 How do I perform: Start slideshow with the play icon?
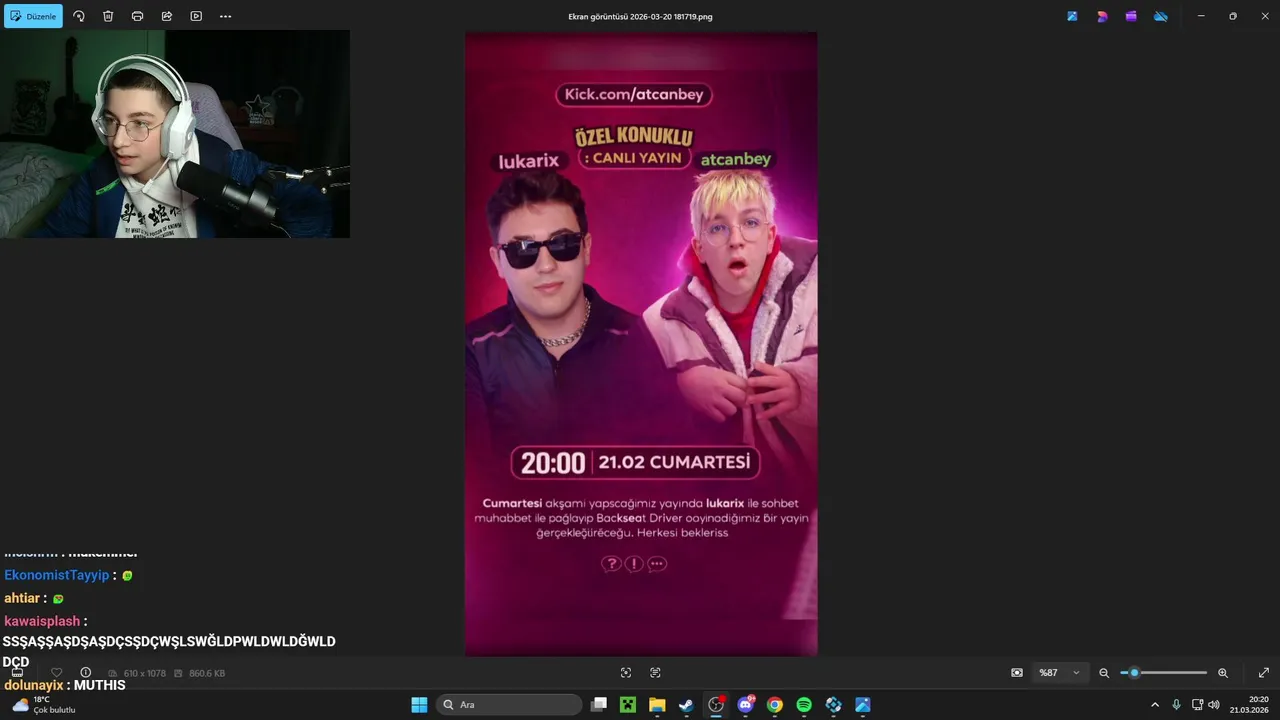(196, 16)
